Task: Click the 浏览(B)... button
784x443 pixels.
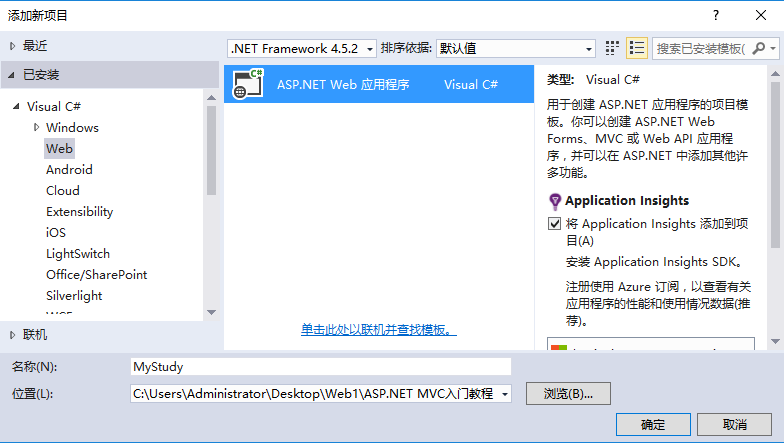Action: pyautogui.click(x=568, y=394)
